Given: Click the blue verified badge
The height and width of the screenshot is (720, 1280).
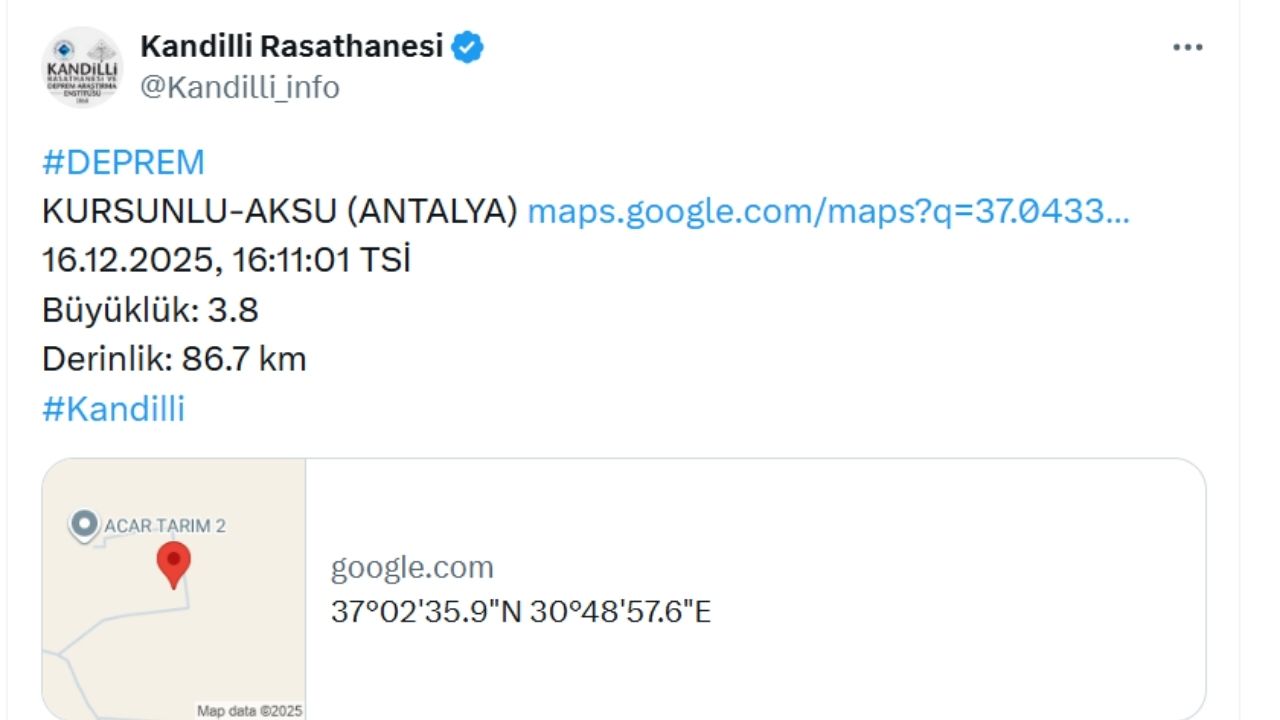Looking at the screenshot, I should coord(467,47).
